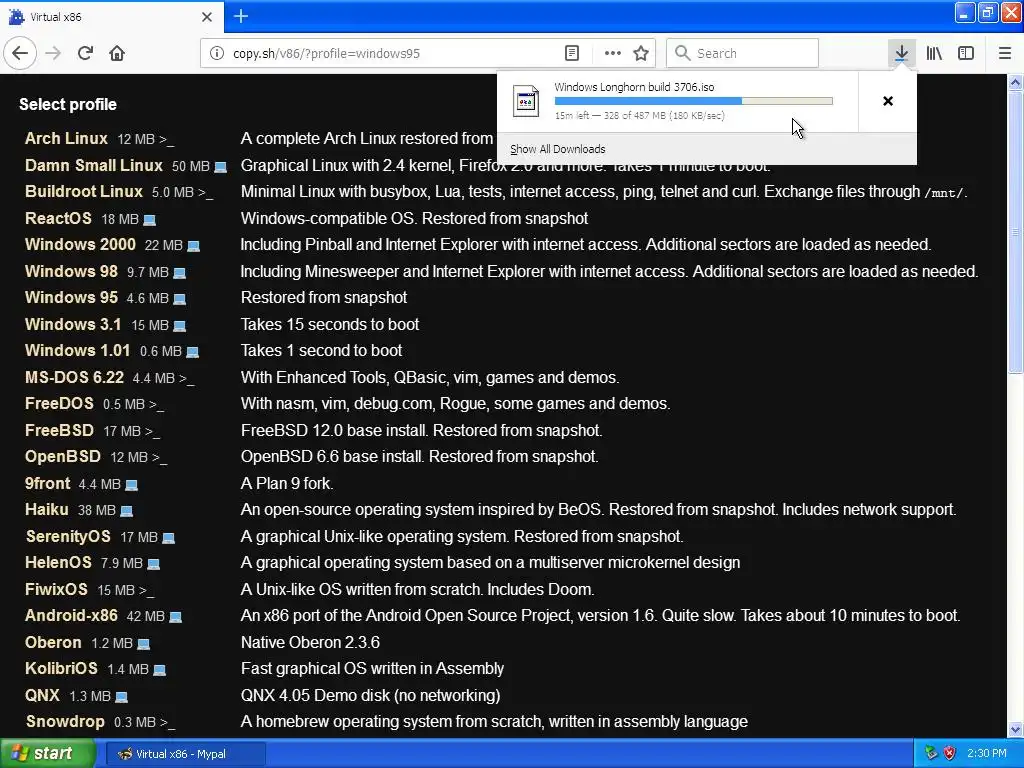Screen dimensions: 1024x768
Task: Open the Buildroot Linux profile
Action: pyautogui.click(x=84, y=191)
